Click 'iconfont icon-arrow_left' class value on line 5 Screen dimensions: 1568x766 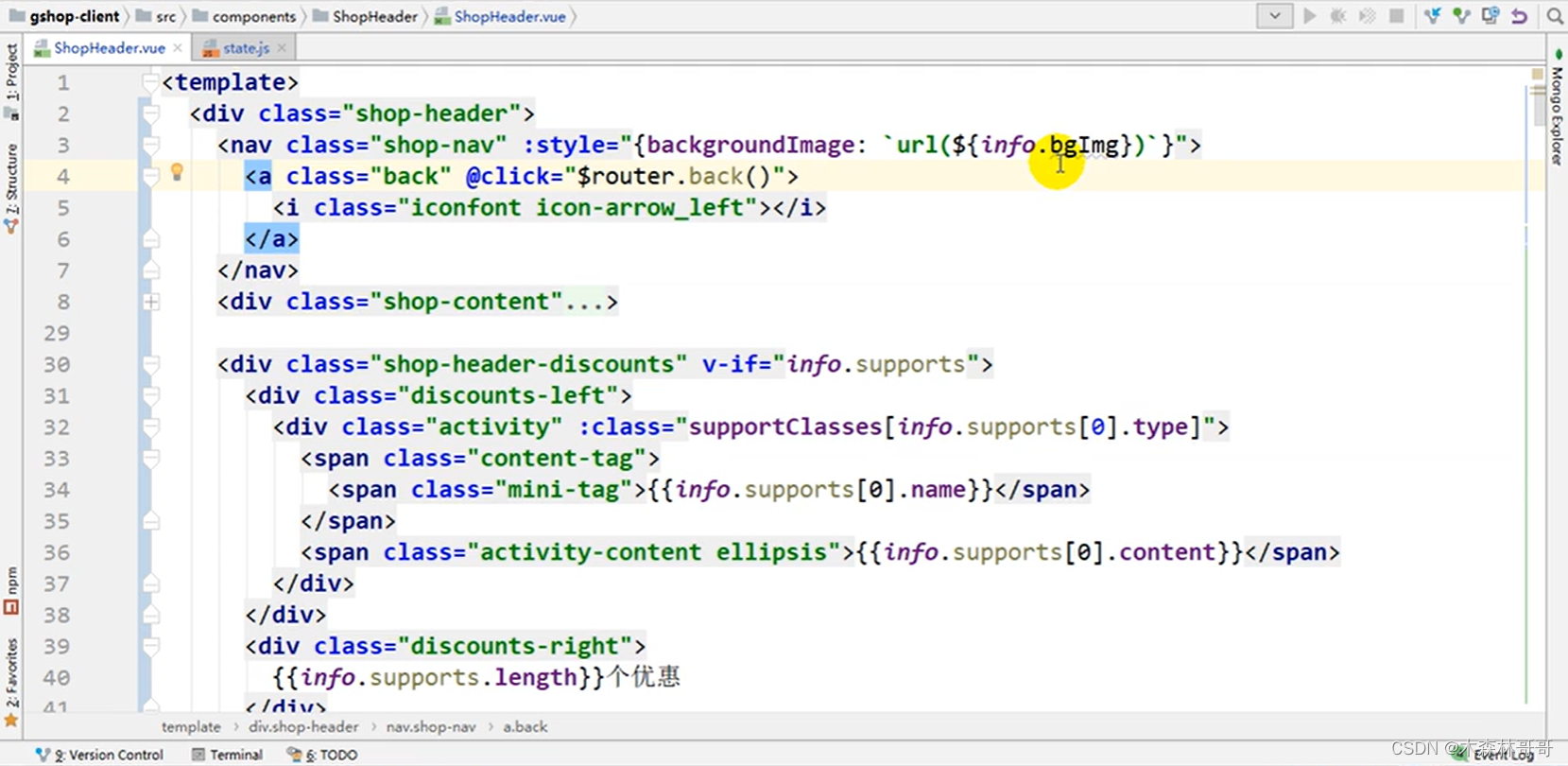(577, 207)
